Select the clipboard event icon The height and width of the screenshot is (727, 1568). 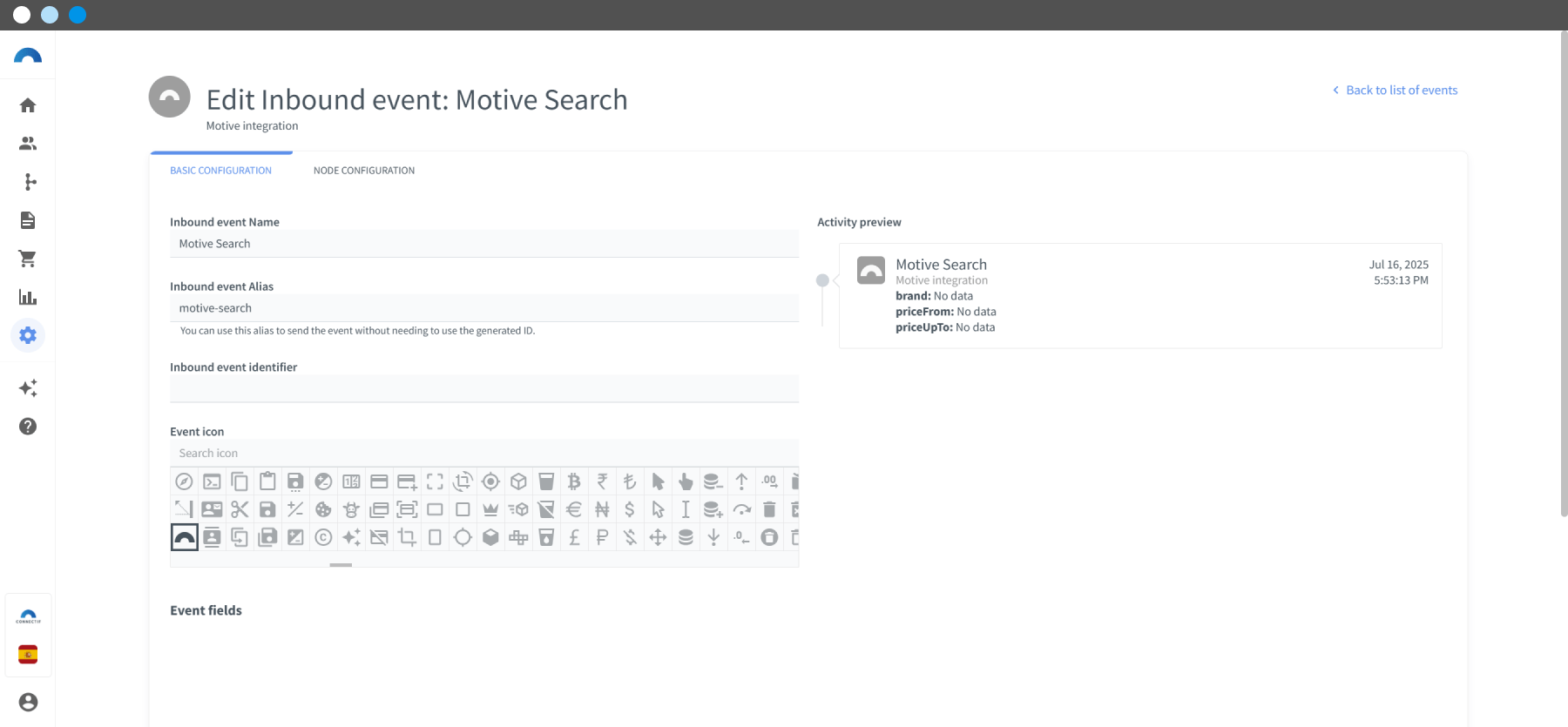pyautogui.click(x=267, y=481)
